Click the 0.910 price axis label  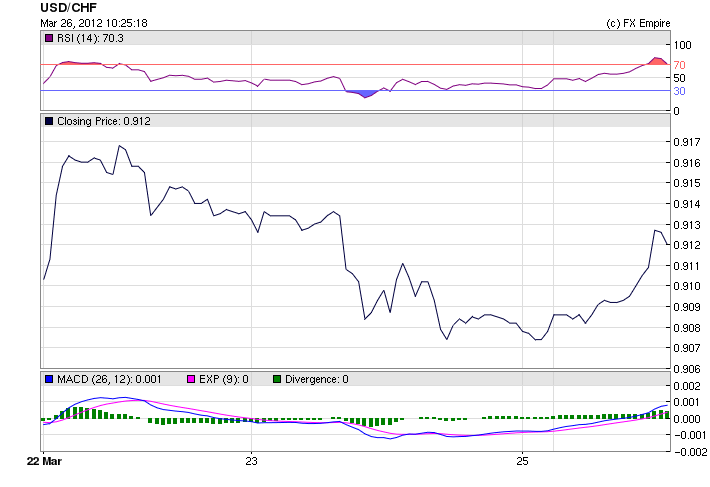pos(687,286)
